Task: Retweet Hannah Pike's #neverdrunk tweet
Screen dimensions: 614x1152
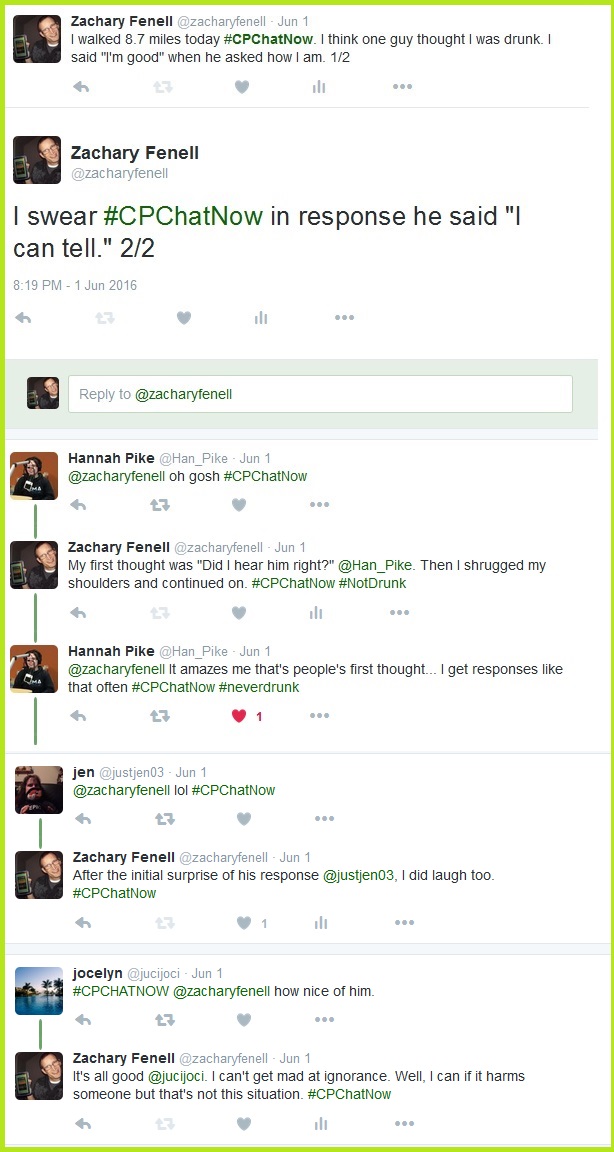Action: click(x=160, y=716)
